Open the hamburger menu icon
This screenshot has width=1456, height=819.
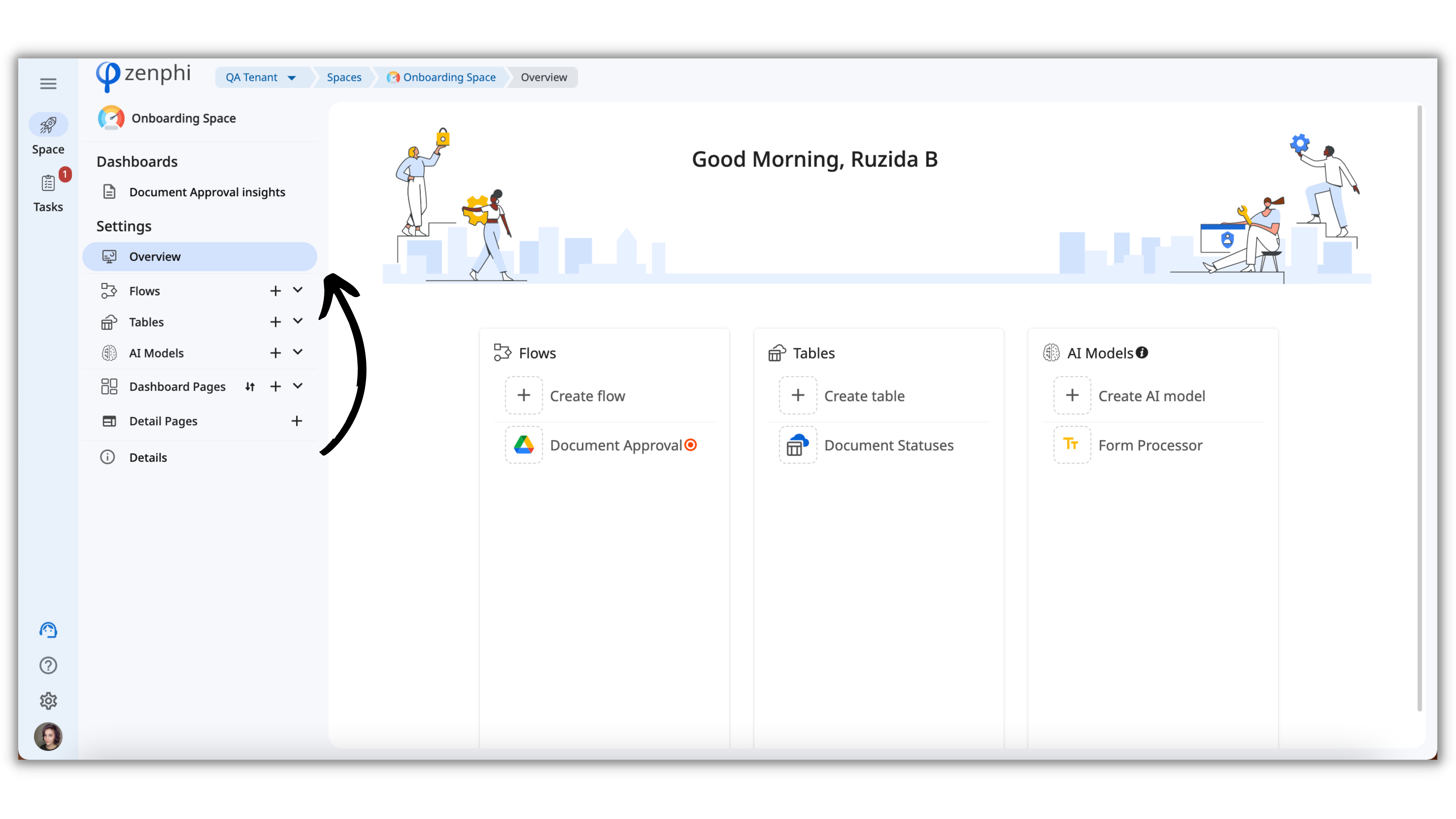pyautogui.click(x=48, y=84)
